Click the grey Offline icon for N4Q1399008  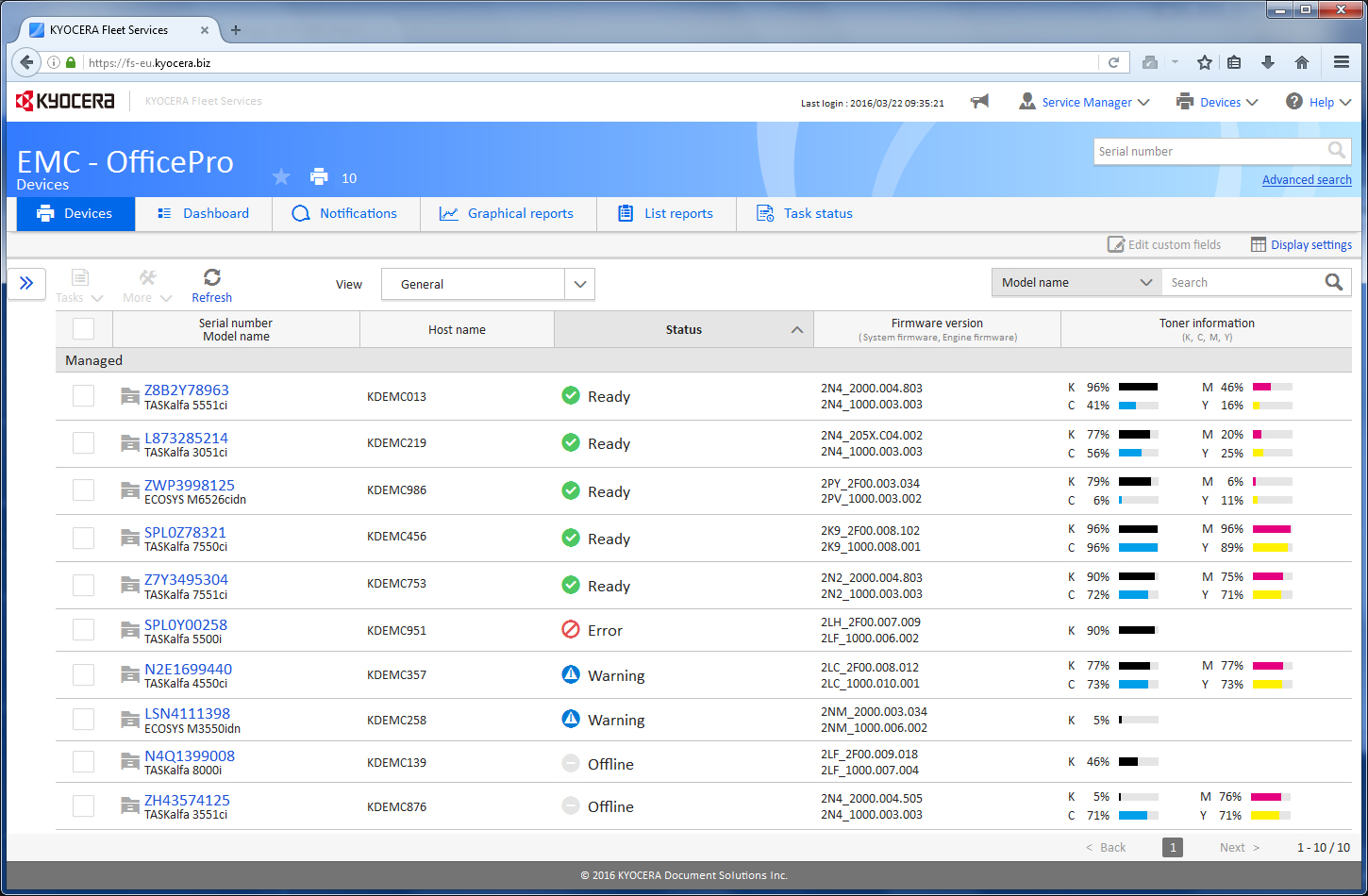(571, 763)
